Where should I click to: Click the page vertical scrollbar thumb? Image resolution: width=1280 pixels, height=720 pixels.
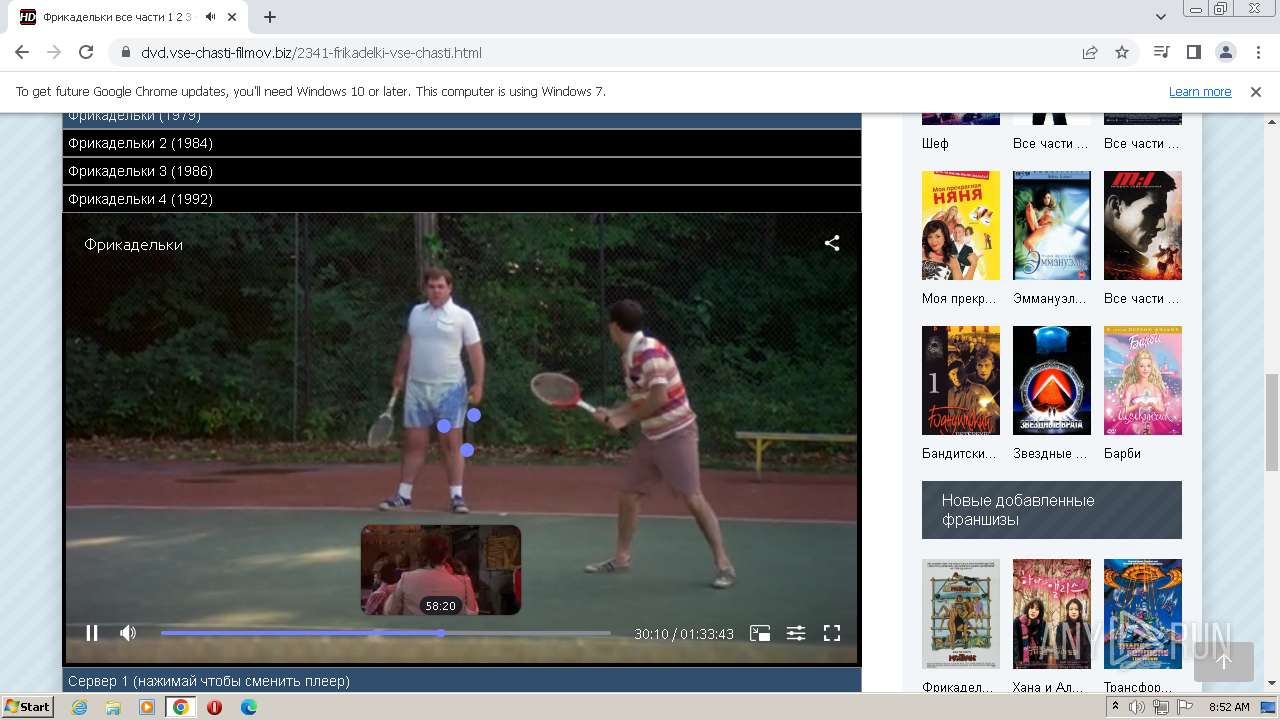1272,422
